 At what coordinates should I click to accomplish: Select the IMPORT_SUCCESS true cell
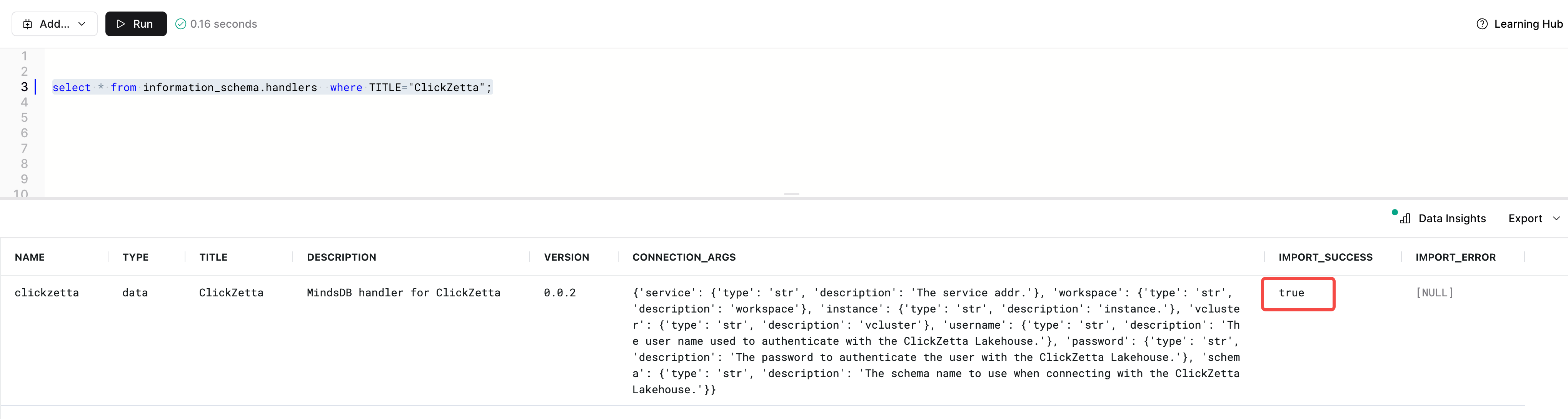pos(1291,293)
